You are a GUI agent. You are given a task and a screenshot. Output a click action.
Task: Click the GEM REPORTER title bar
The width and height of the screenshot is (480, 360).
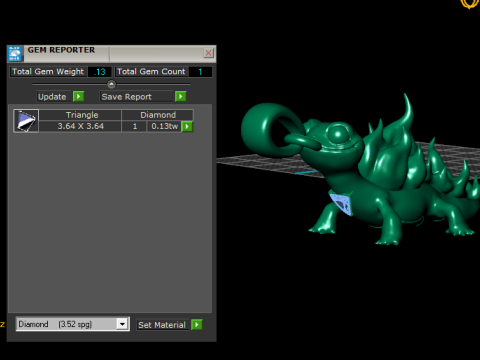113,53
